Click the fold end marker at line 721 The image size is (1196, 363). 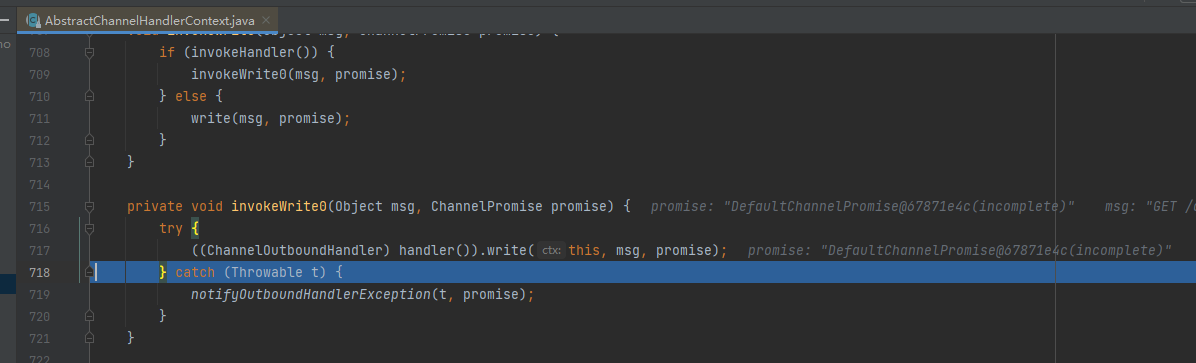pyautogui.click(x=89, y=338)
